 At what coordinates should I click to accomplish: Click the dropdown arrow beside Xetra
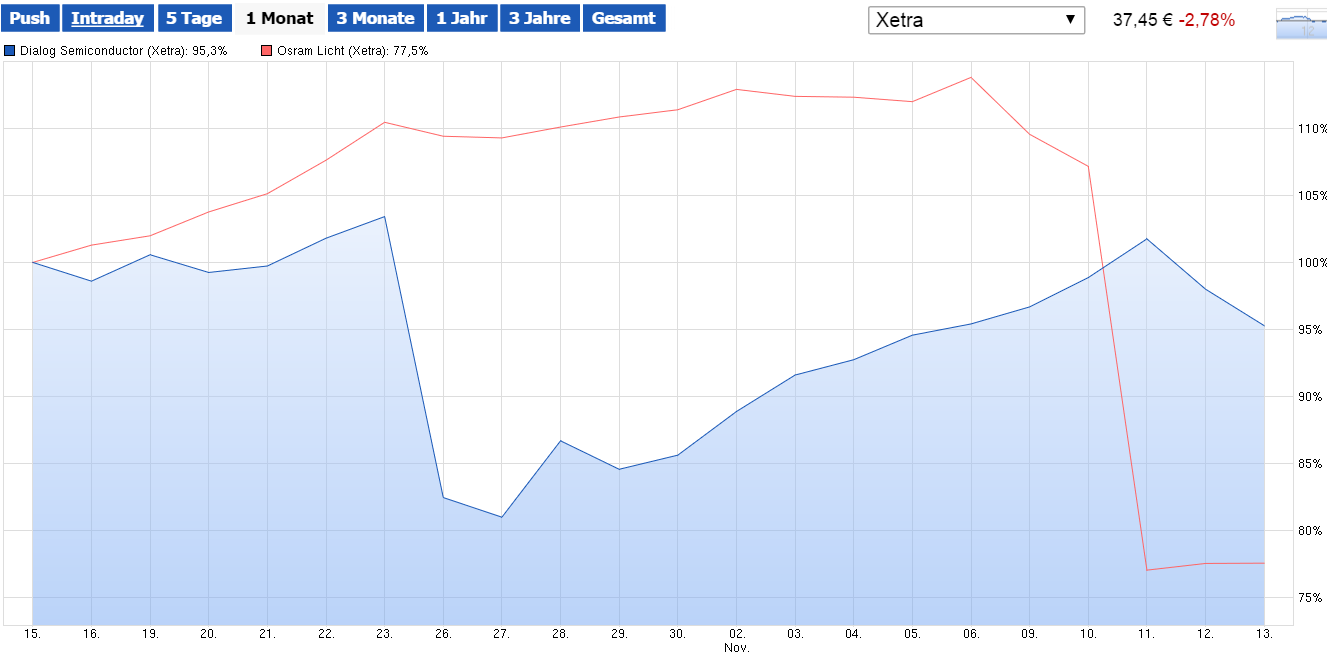(1069, 20)
